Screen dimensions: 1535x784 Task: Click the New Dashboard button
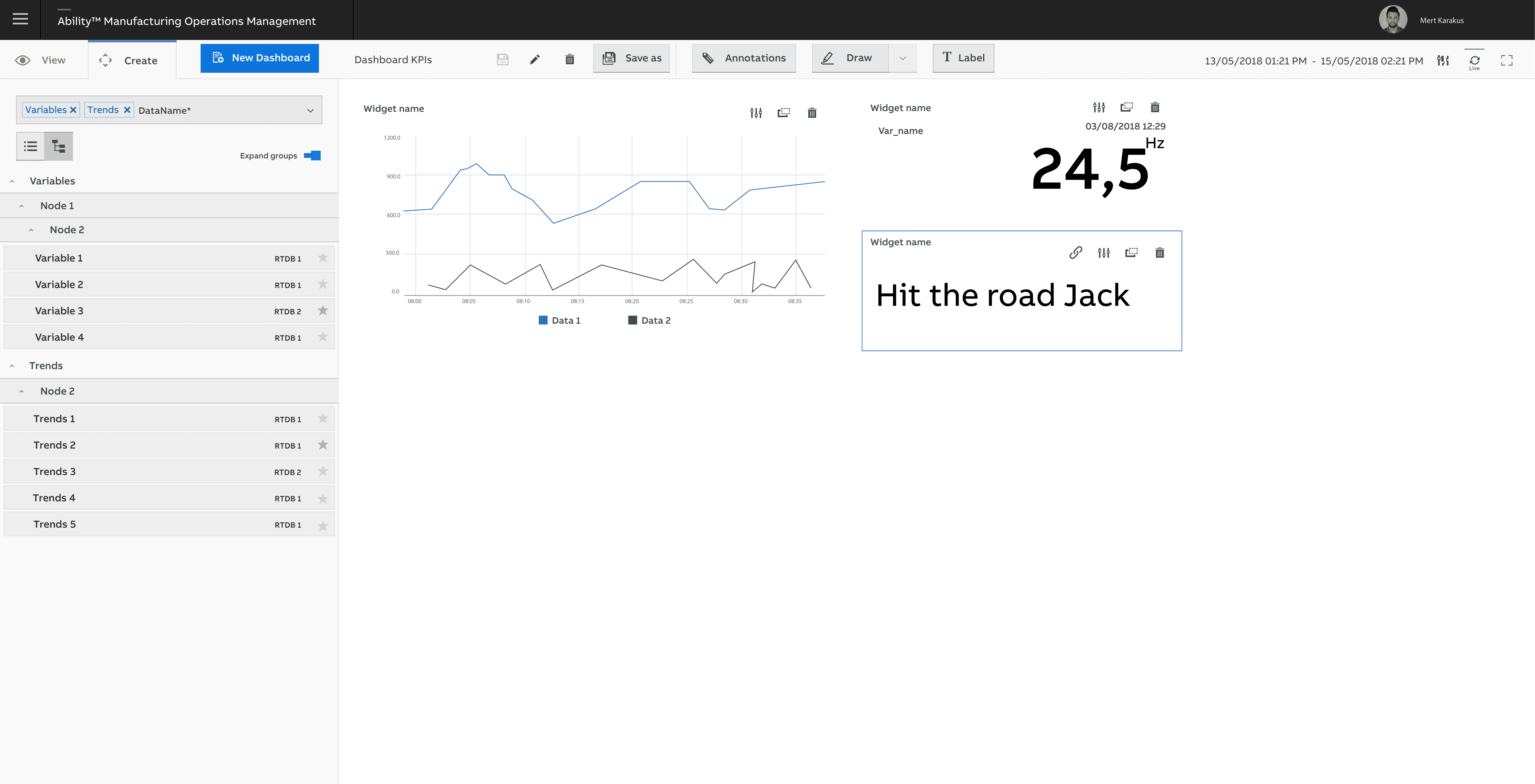click(x=260, y=58)
